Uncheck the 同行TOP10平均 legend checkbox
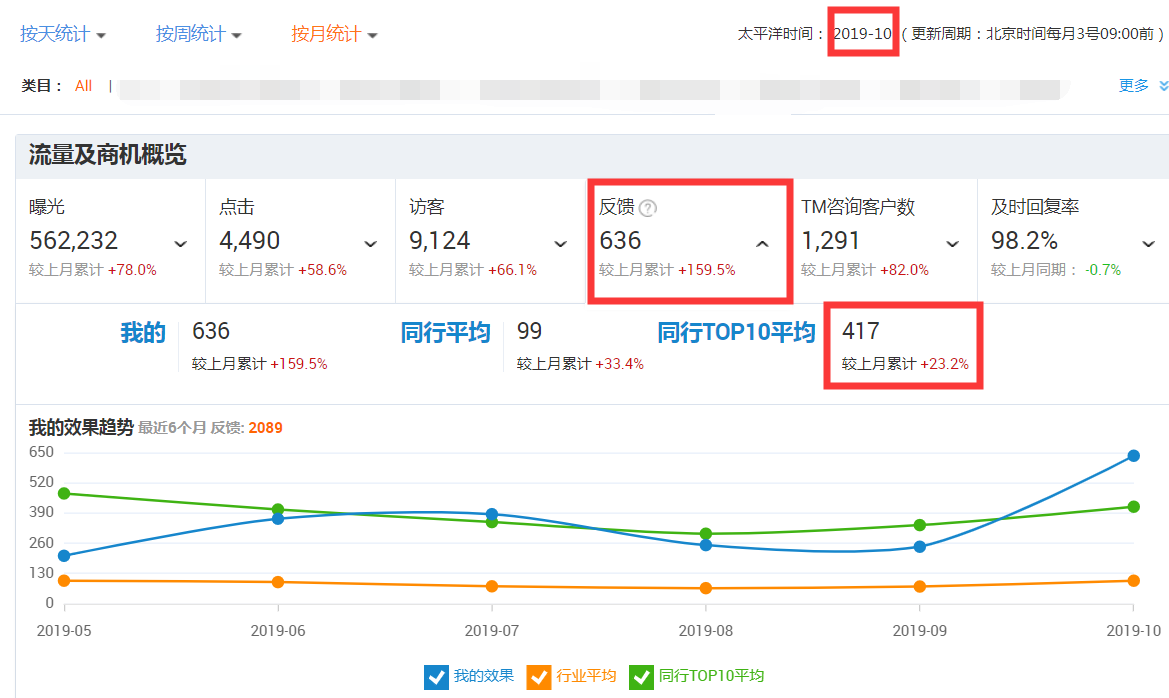Image resolution: width=1169 pixels, height=698 pixels. click(641, 677)
